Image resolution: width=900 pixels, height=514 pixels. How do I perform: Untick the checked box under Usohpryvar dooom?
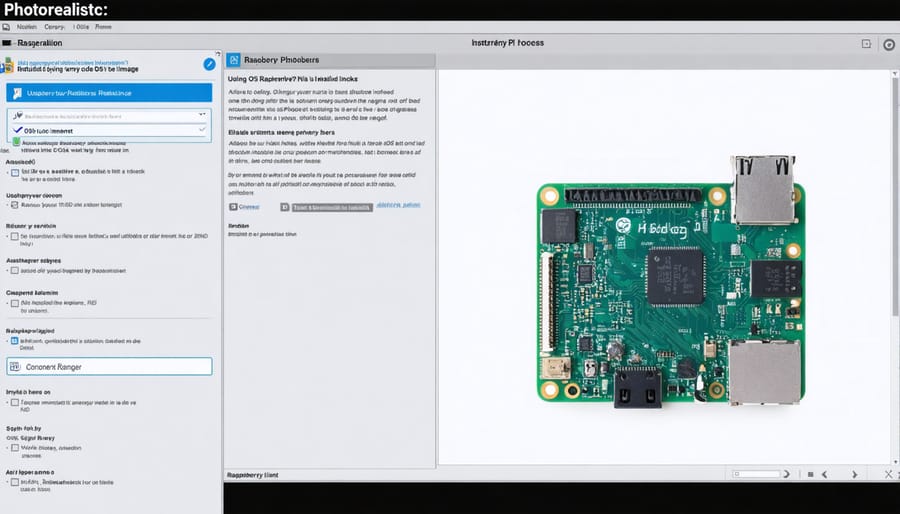[x=15, y=205]
